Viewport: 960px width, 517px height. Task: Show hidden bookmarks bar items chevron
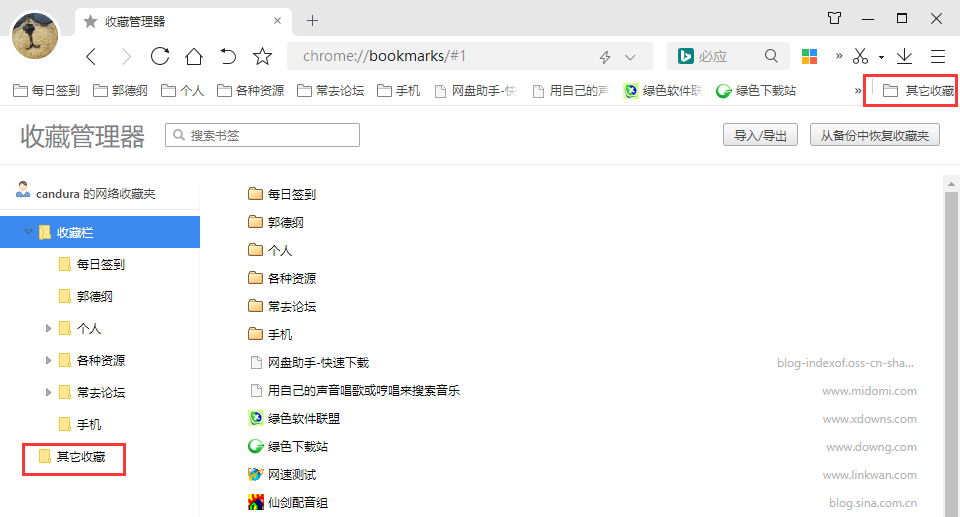tap(858, 91)
